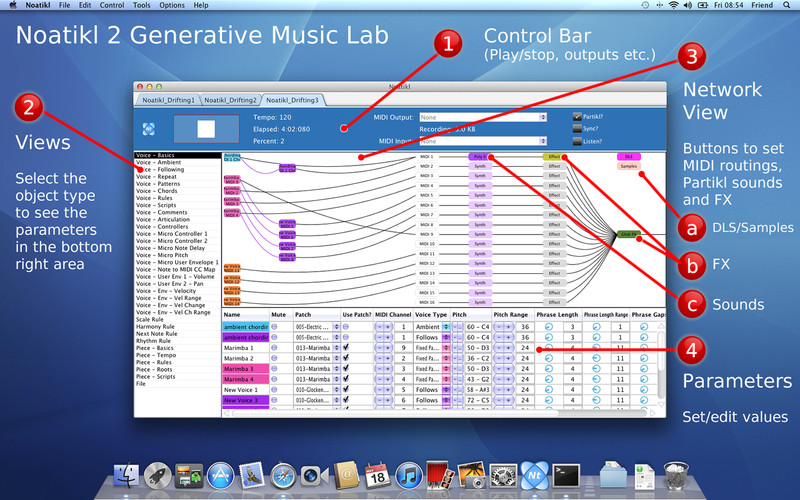800x500 pixels.
Task: Open Terminal from the dock
Action: coord(566,476)
